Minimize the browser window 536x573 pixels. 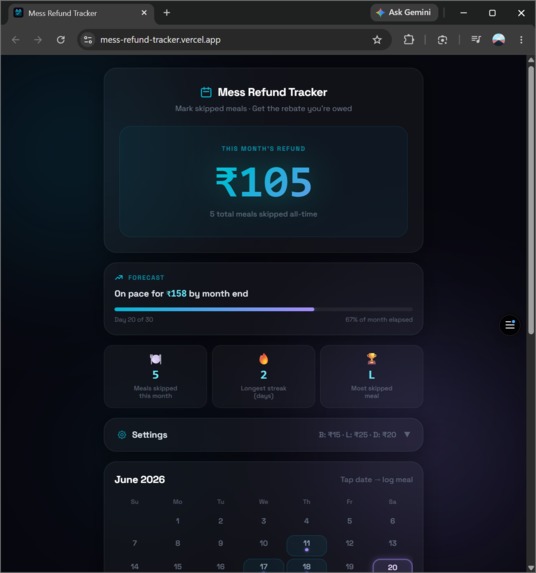point(464,13)
